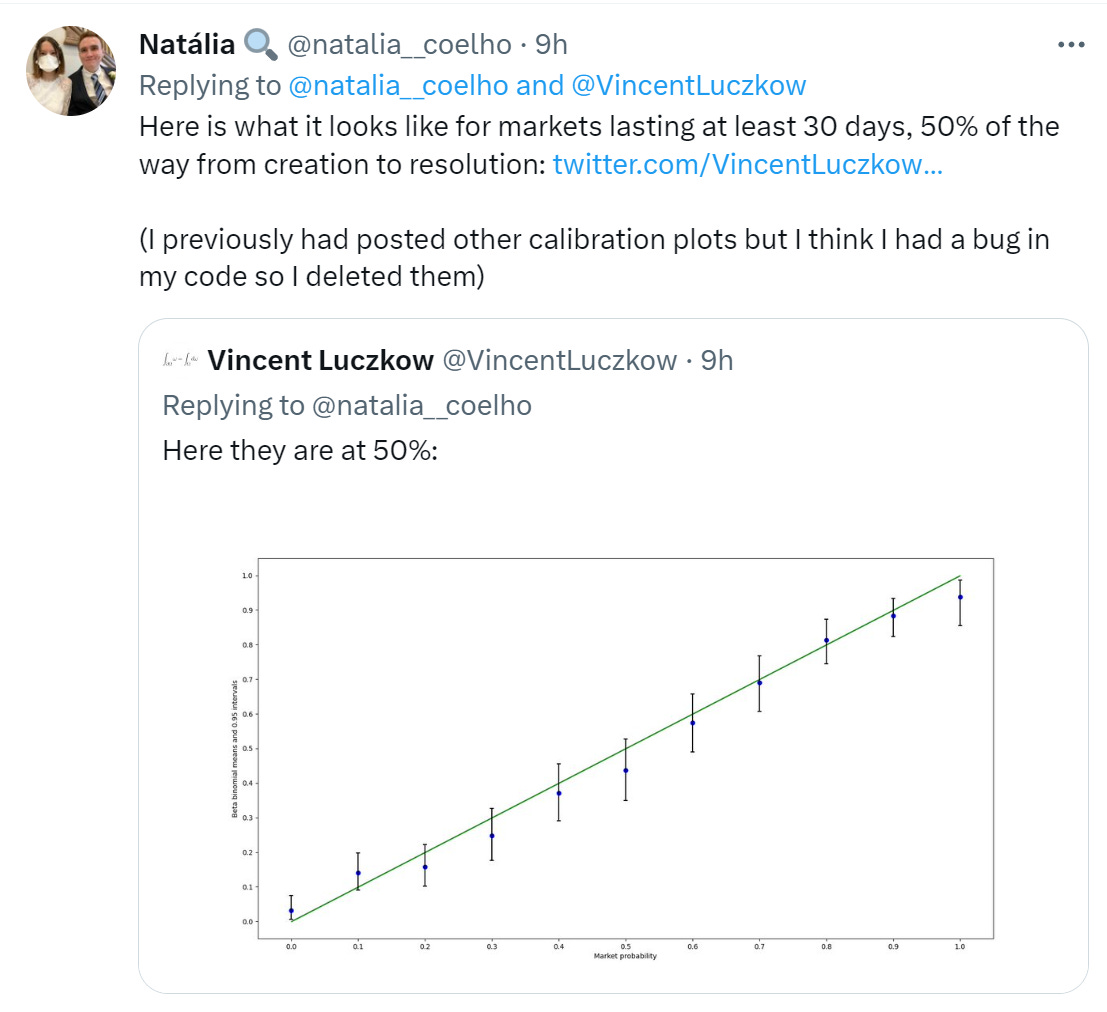1107x1012 pixels.
Task: Click Natália's profile avatar photo
Action: (70, 70)
